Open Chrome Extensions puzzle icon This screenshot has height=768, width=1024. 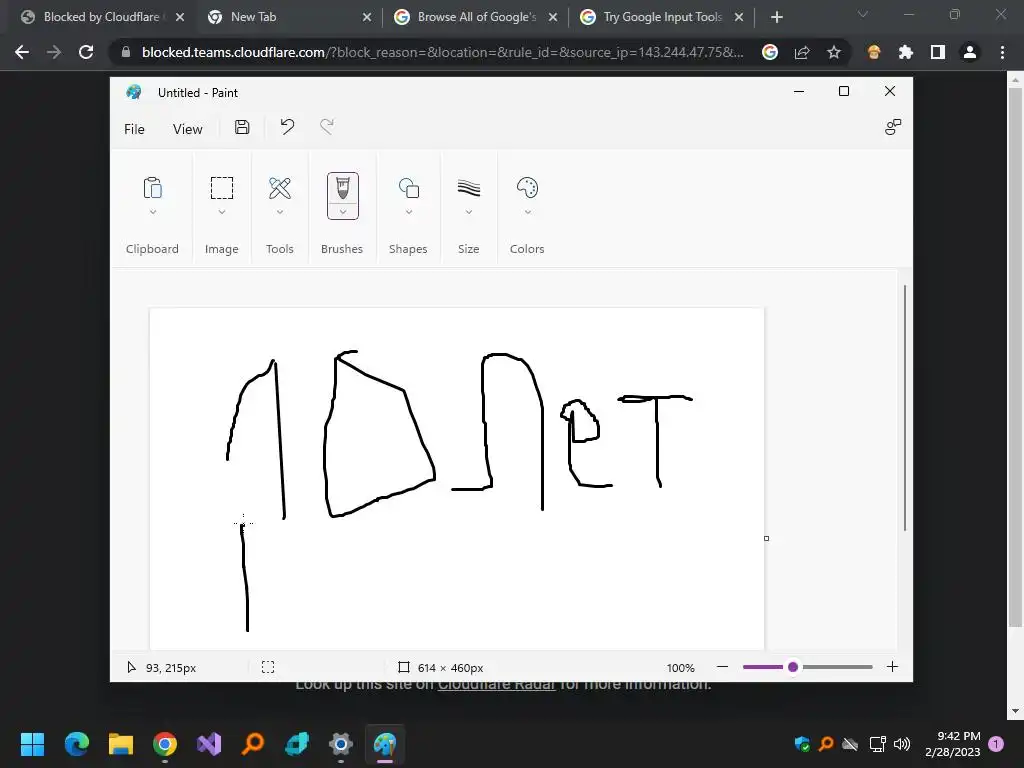click(906, 52)
